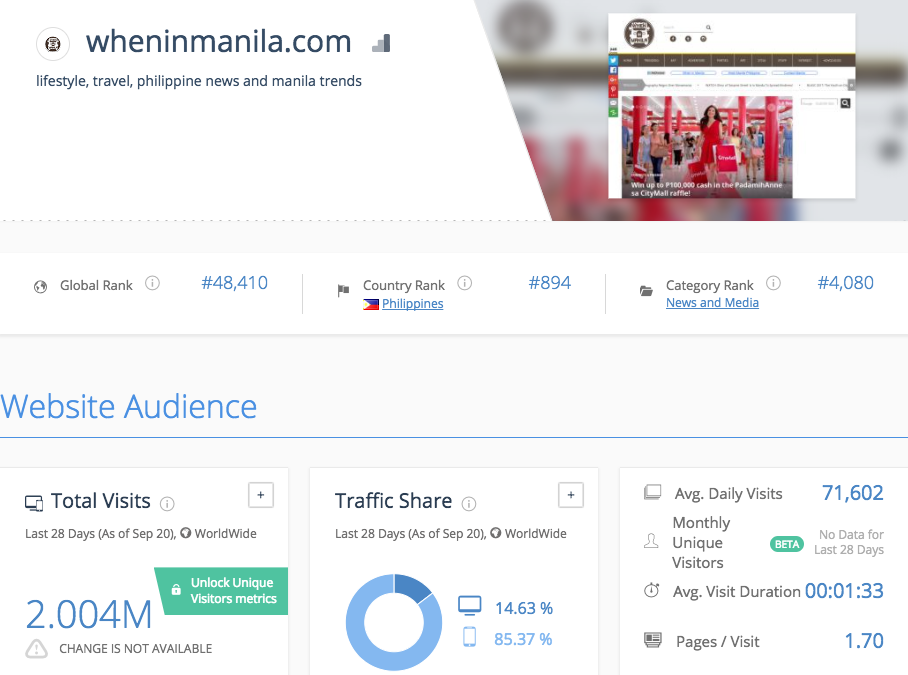Viewport: 908px width, 675px height.
Task: Click the green BETA badge
Action: pyautogui.click(x=786, y=544)
